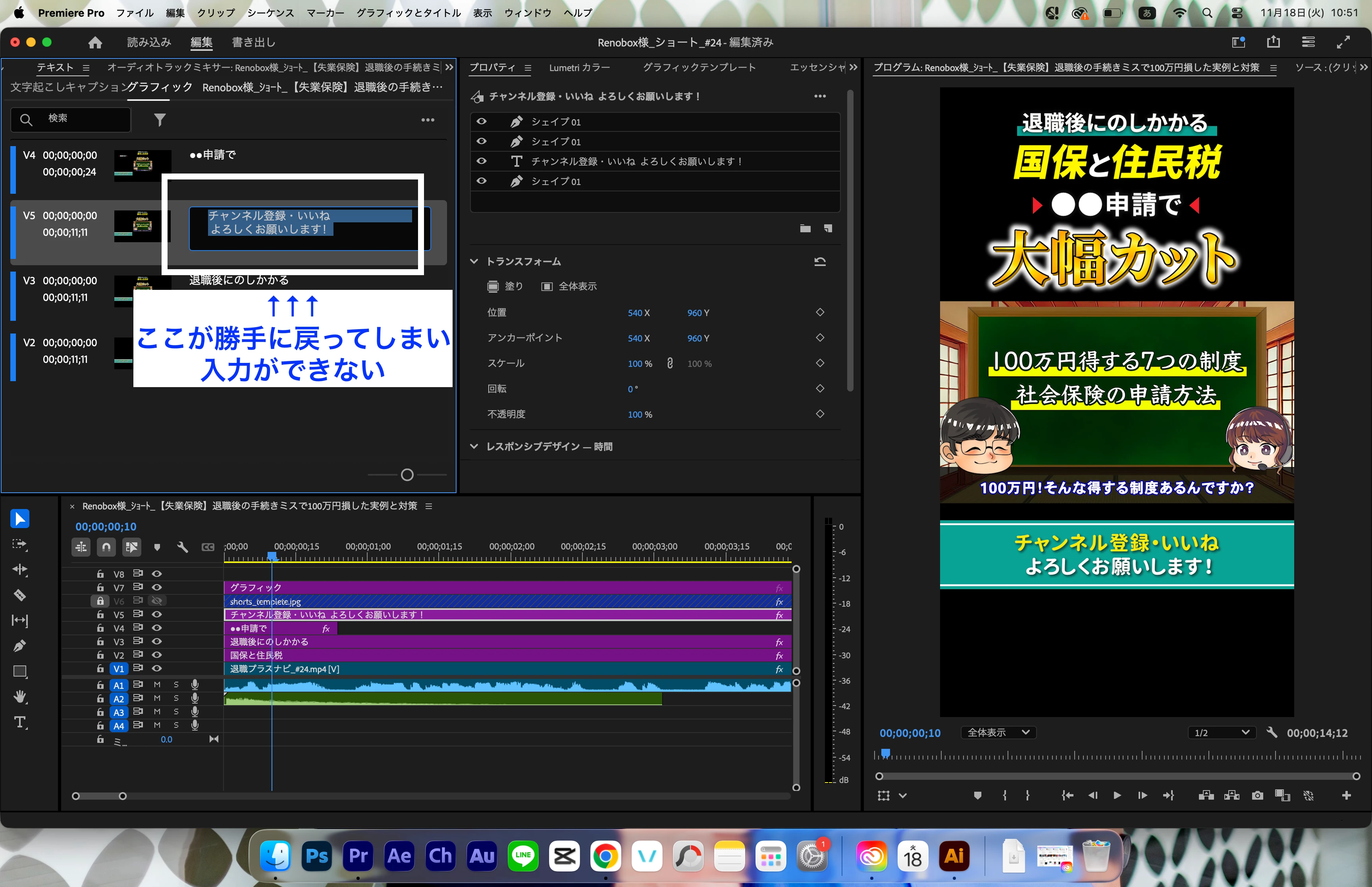Open the 1/2 playback resolution dropdown

click(x=1221, y=733)
